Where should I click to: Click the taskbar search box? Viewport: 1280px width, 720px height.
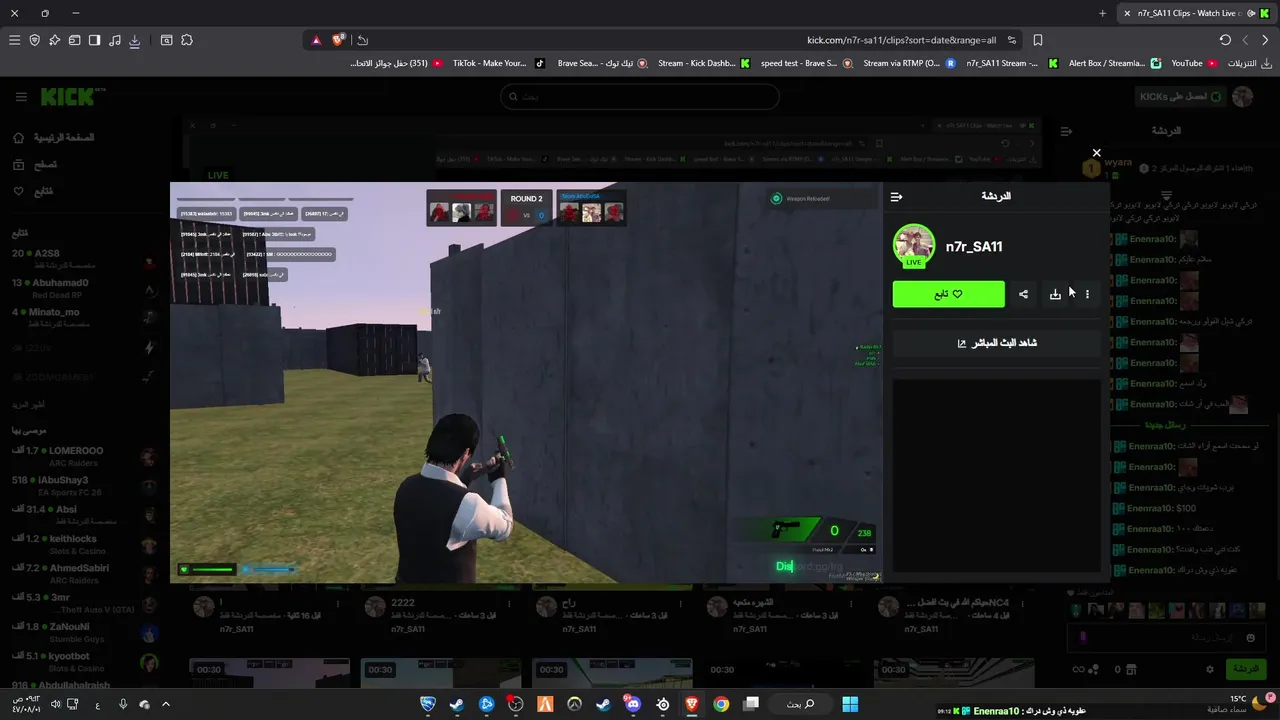pos(800,704)
